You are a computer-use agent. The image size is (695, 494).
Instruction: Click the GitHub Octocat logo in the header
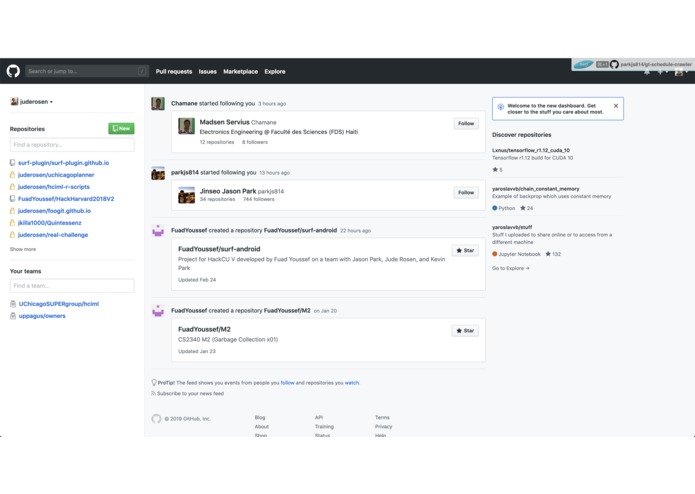(x=13, y=71)
